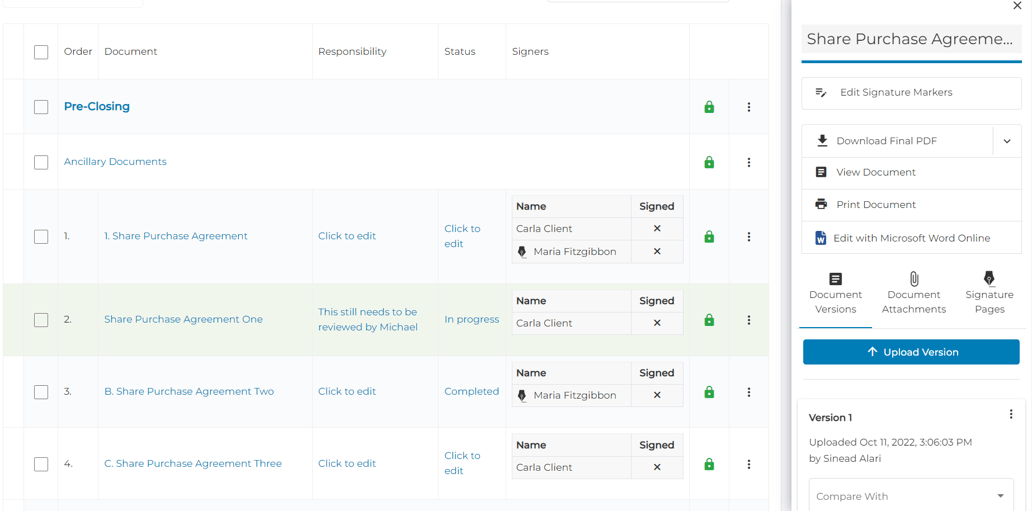Open three-dot menu for Ancillary Documents
Viewport: 1032px width, 511px height.
(x=748, y=162)
